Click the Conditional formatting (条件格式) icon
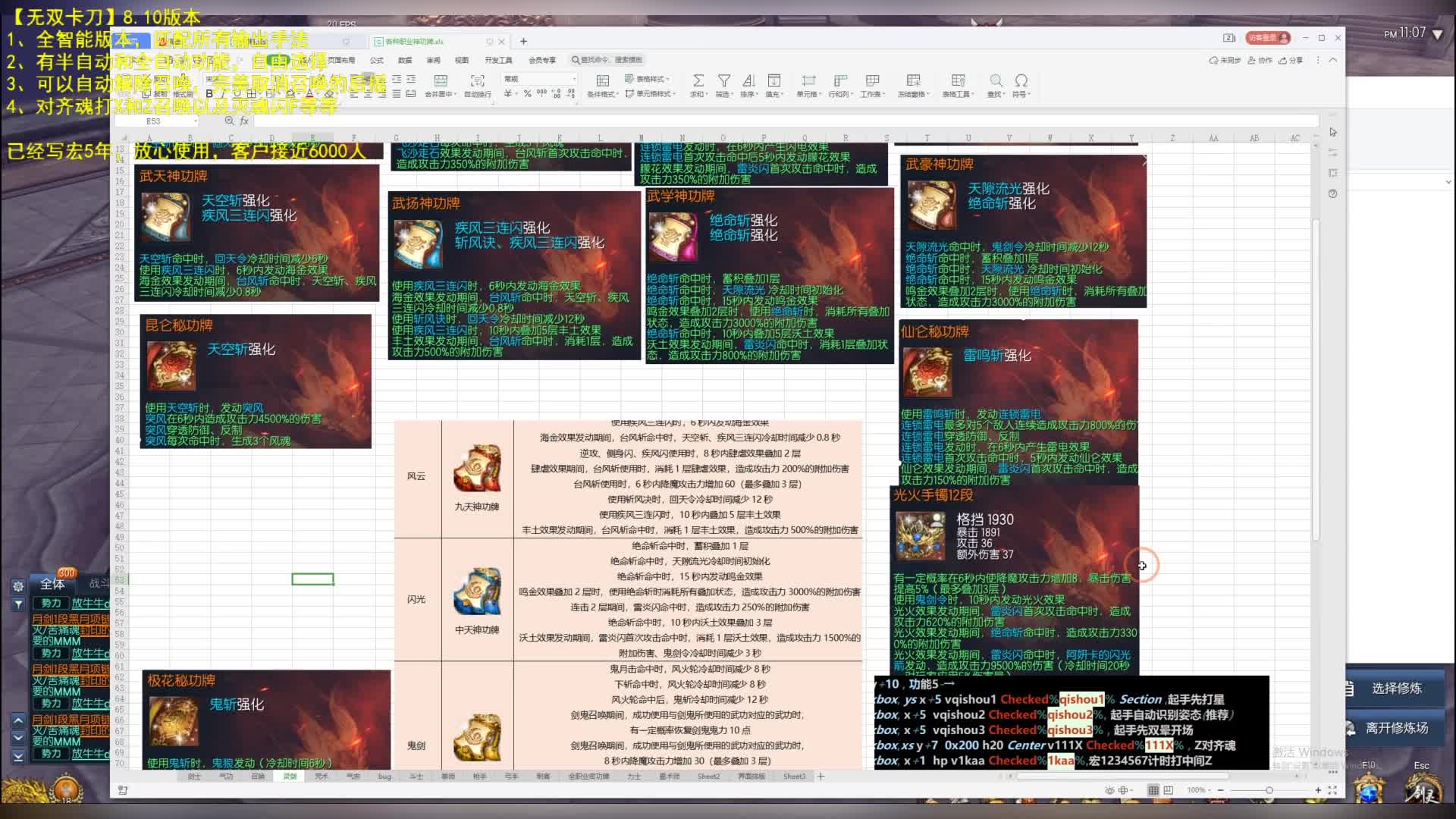Viewport: 1456px width, 819px height. [602, 81]
